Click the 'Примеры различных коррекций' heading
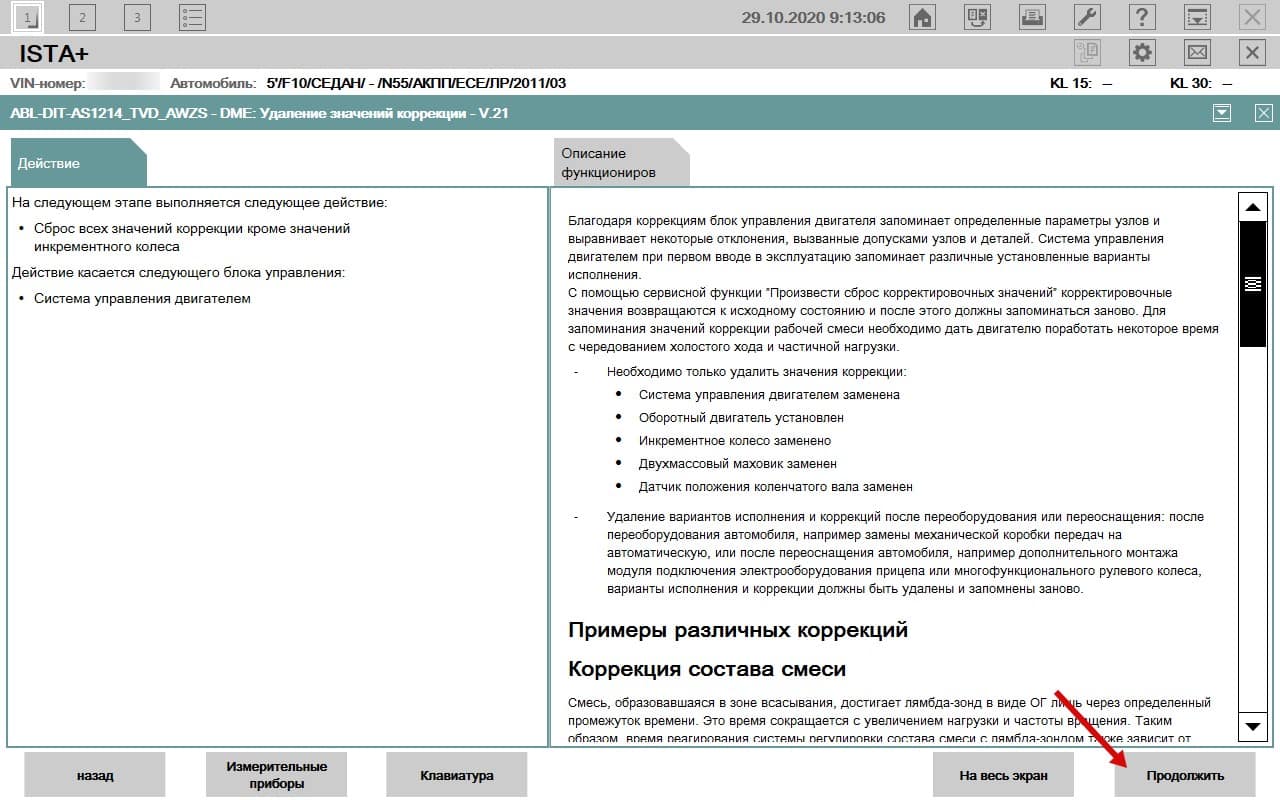The image size is (1280, 800). pyautogui.click(x=738, y=630)
